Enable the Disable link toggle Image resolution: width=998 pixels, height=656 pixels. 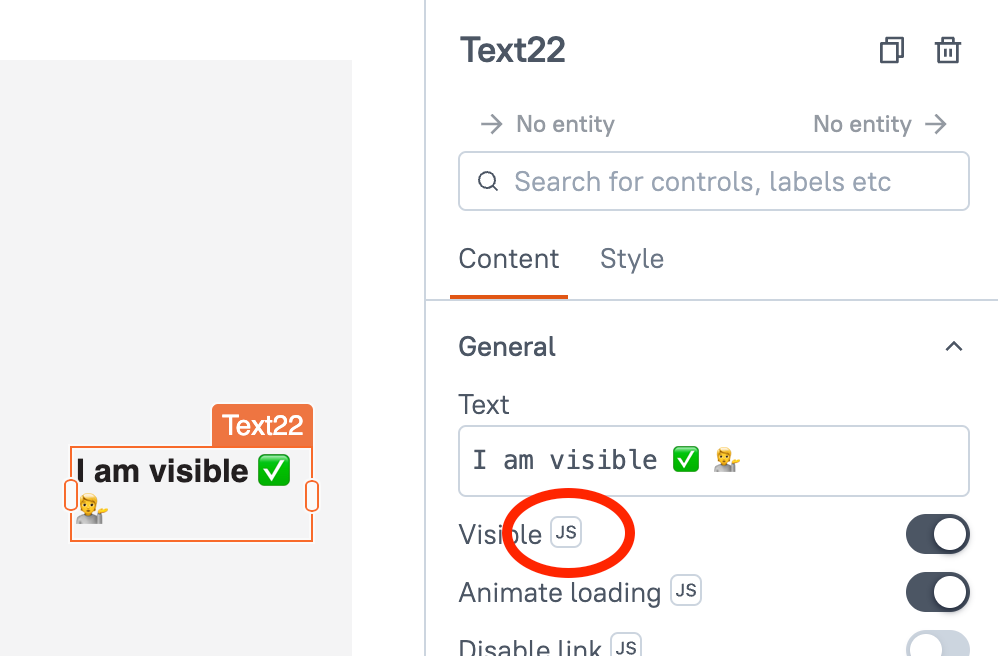pos(936,649)
